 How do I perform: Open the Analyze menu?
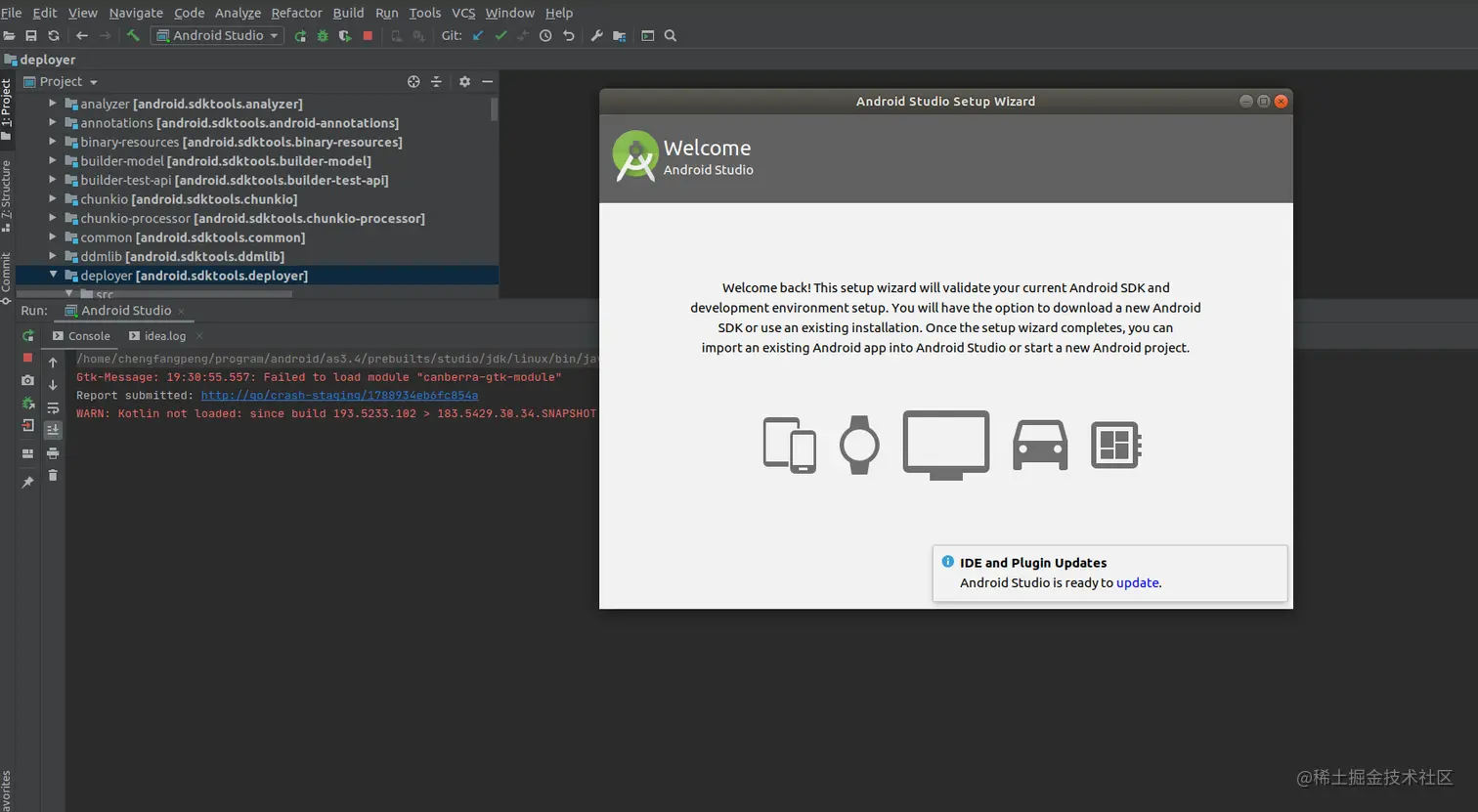(238, 13)
